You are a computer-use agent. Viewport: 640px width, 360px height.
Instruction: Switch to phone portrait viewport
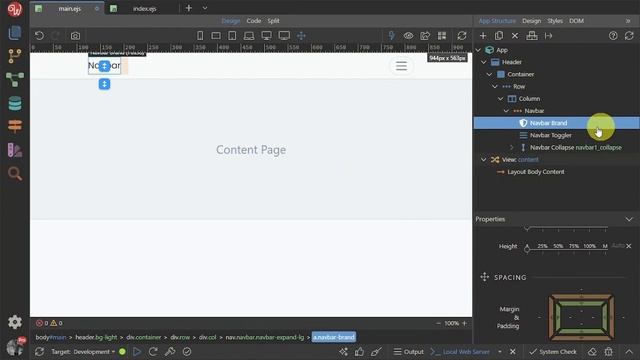point(200,36)
